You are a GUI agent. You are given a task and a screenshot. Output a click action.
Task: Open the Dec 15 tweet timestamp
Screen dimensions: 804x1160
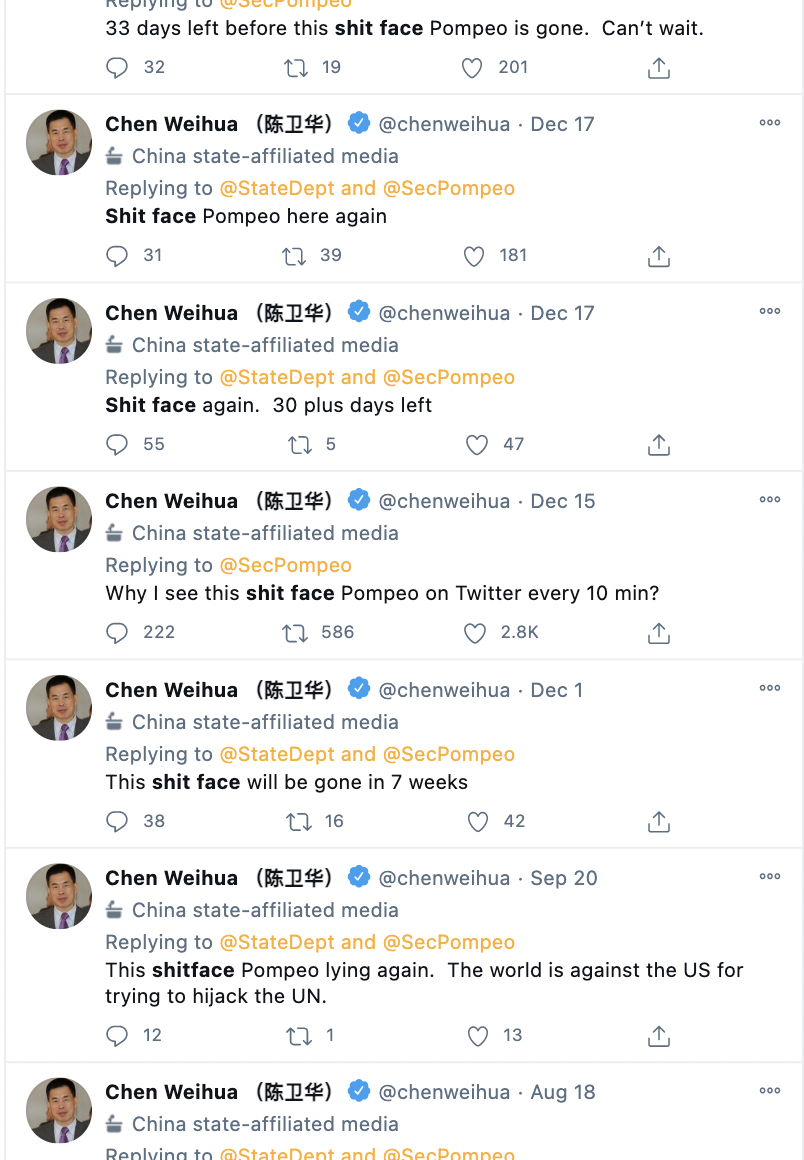coord(563,501)
